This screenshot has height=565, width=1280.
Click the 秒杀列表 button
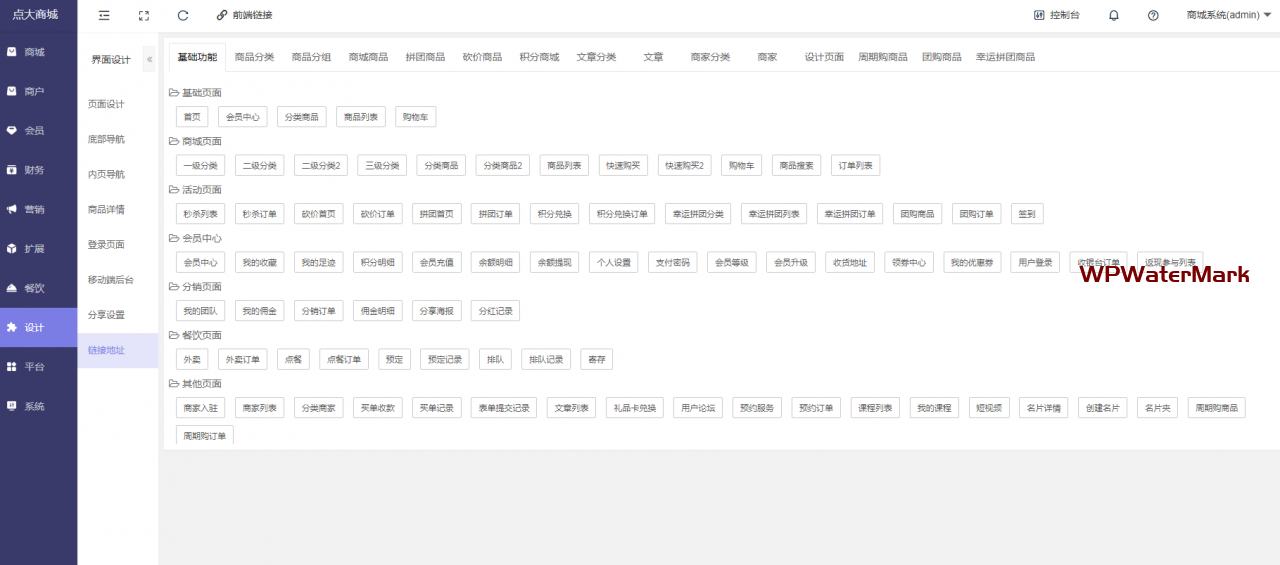click(x=200, y=214)
